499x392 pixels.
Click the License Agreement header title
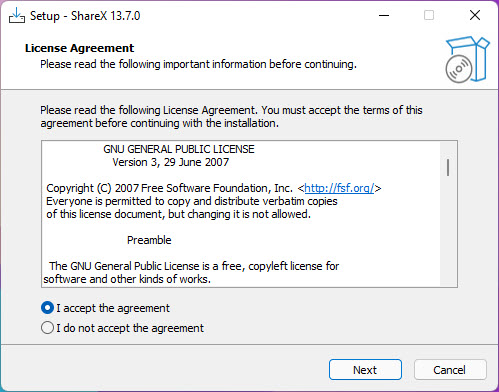[x=79, y=48]
